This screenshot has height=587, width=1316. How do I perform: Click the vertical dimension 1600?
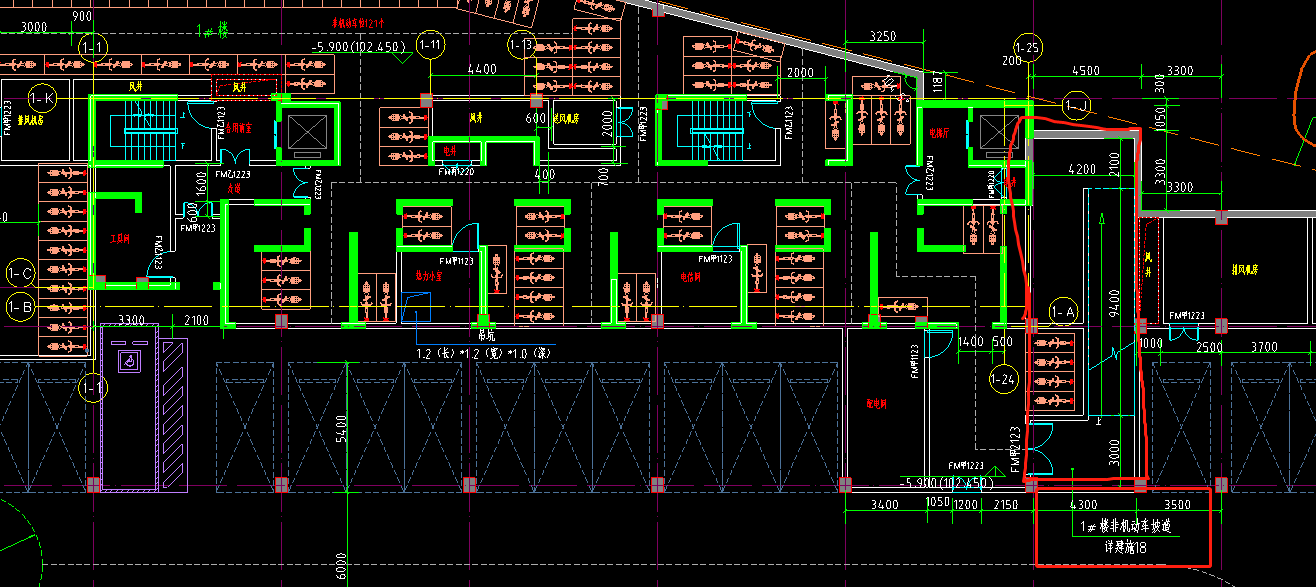(x=201, y=184)
